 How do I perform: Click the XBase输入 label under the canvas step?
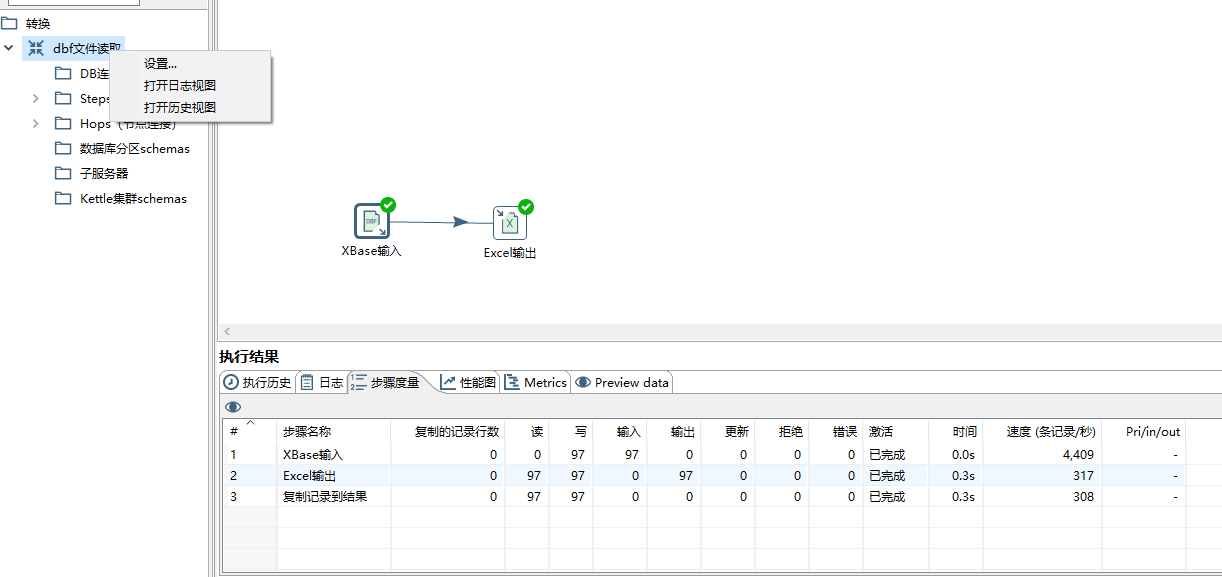(371, 251)
